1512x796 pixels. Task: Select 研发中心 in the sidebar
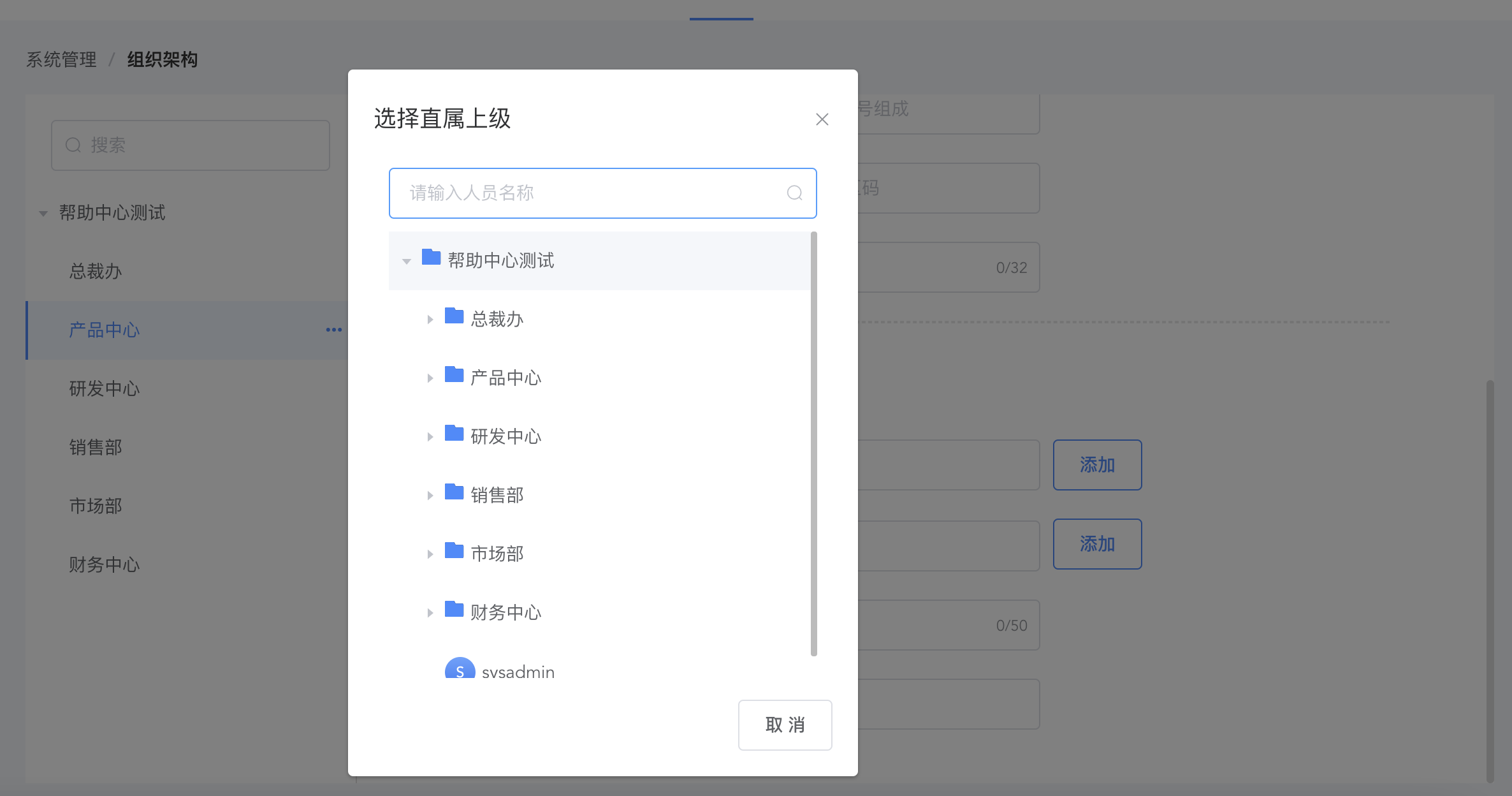[x=105, y=388]
